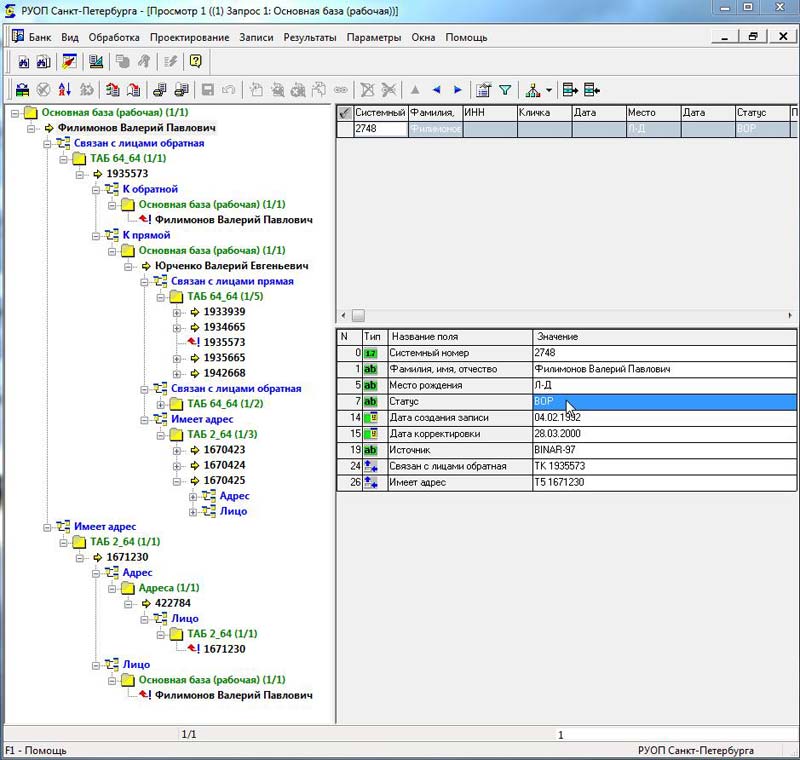Click the blue left arrow navigation icon
The width and height of the screenshot is (800, 760).
pos(436,89)
